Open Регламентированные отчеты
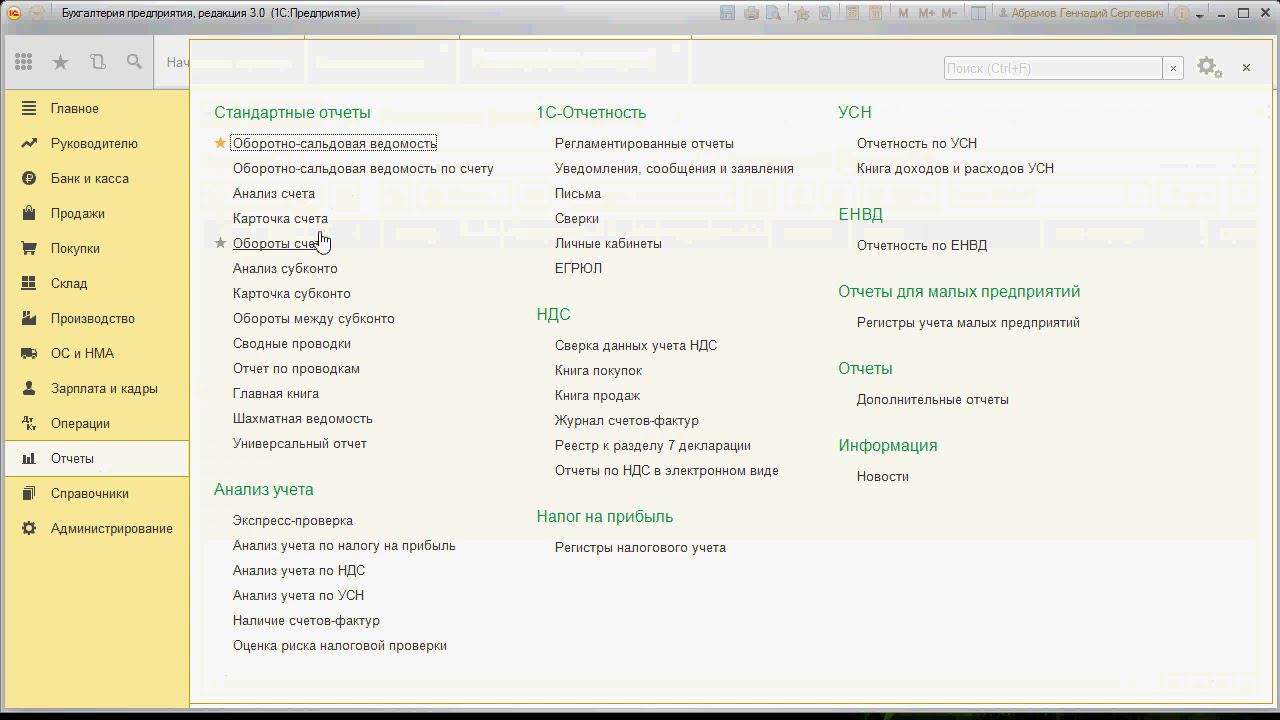The height and width of the screenshot is (720, 1280). coord(644,143)
